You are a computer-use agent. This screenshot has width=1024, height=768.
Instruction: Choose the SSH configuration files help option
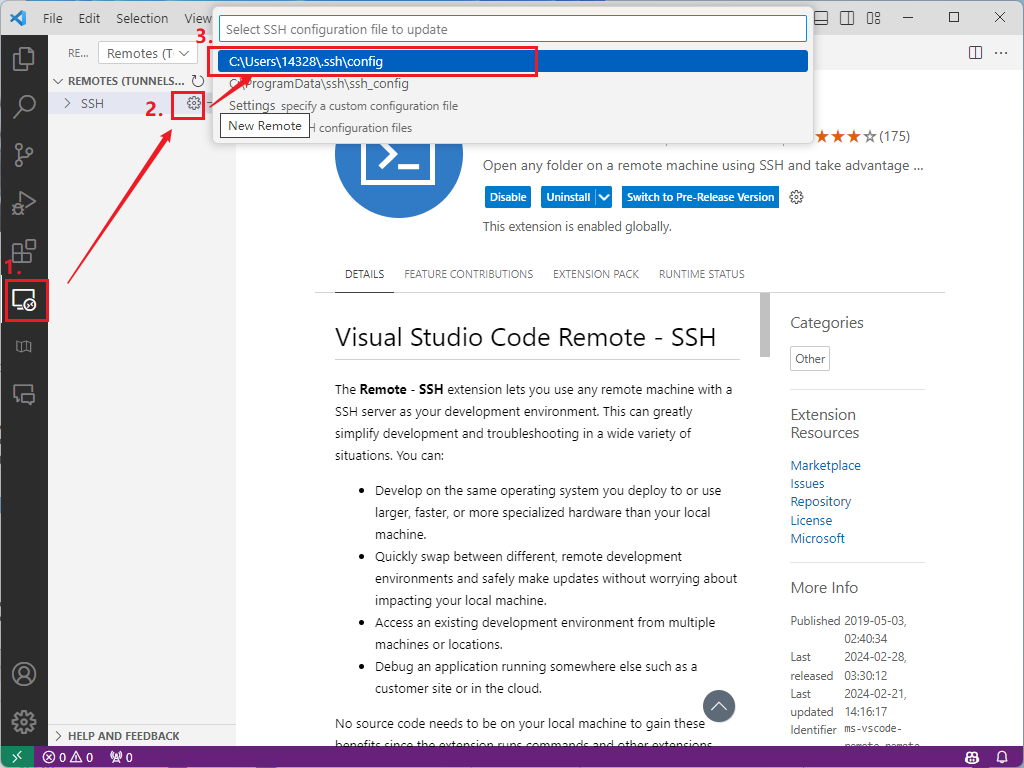coord(513,128)
